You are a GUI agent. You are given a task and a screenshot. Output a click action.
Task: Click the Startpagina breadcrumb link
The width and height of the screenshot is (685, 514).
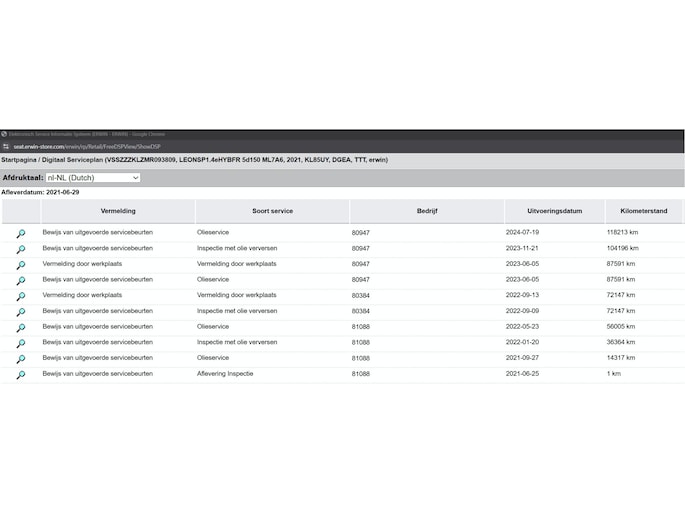[20, 160]
